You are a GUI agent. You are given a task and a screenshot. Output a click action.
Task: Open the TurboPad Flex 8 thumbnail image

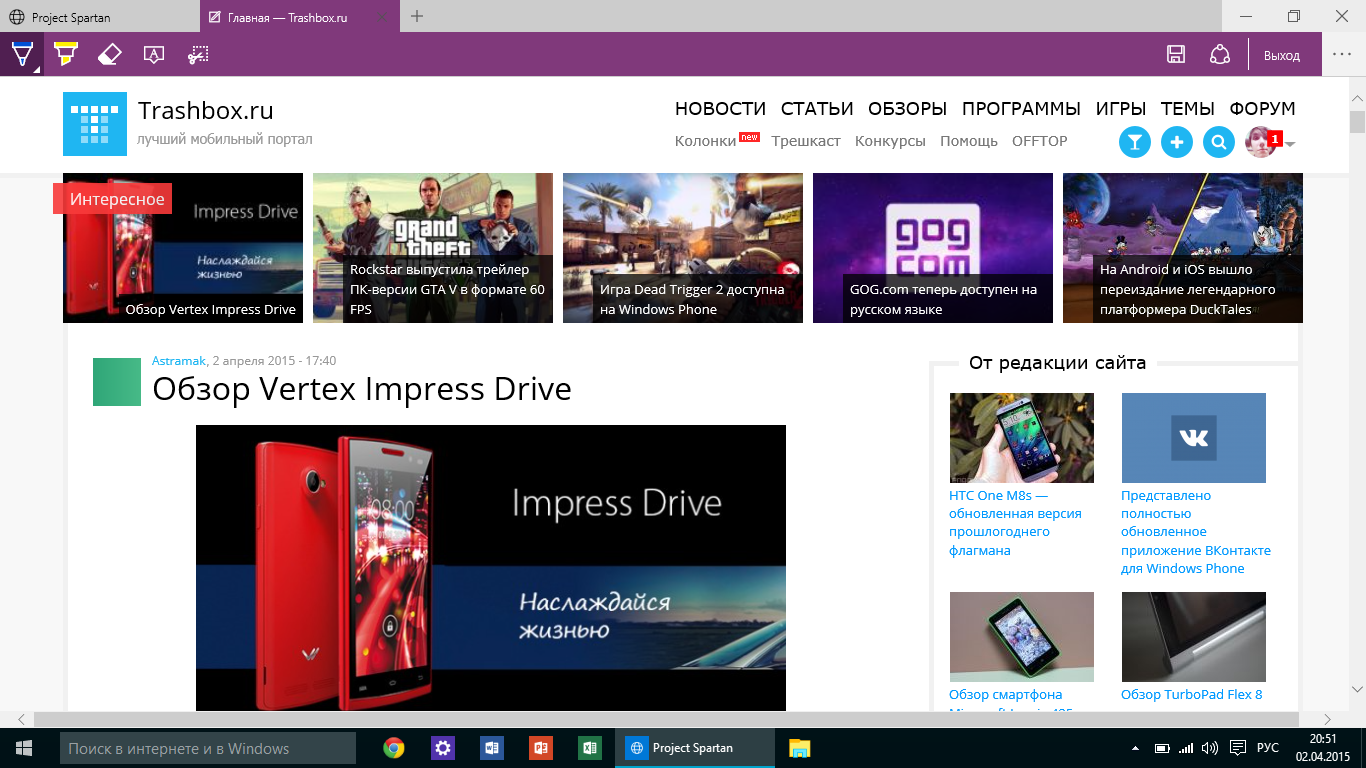pyautogui.click(x=1193, y=637)
